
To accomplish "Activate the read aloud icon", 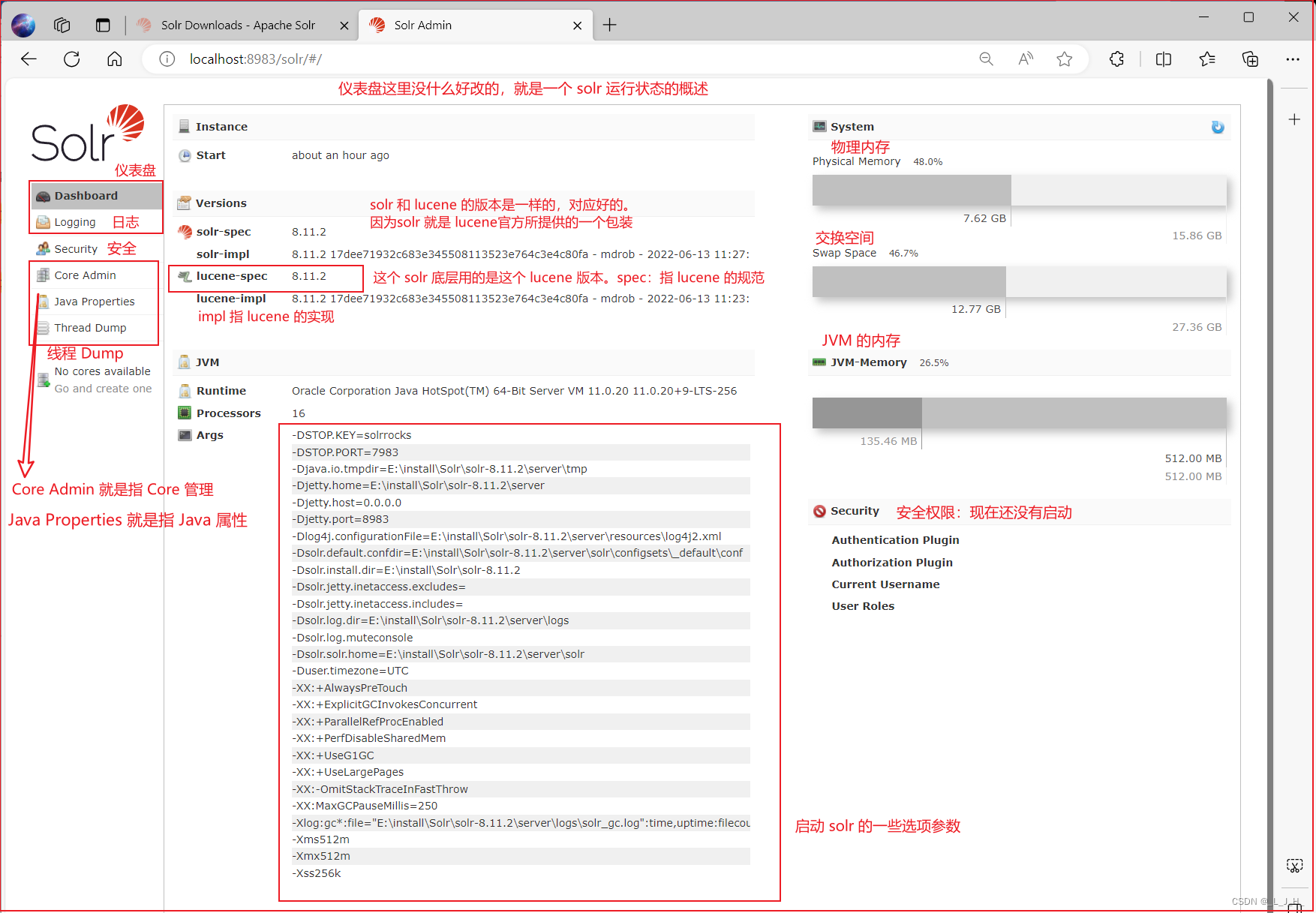I will click(x=1026, y=59).
